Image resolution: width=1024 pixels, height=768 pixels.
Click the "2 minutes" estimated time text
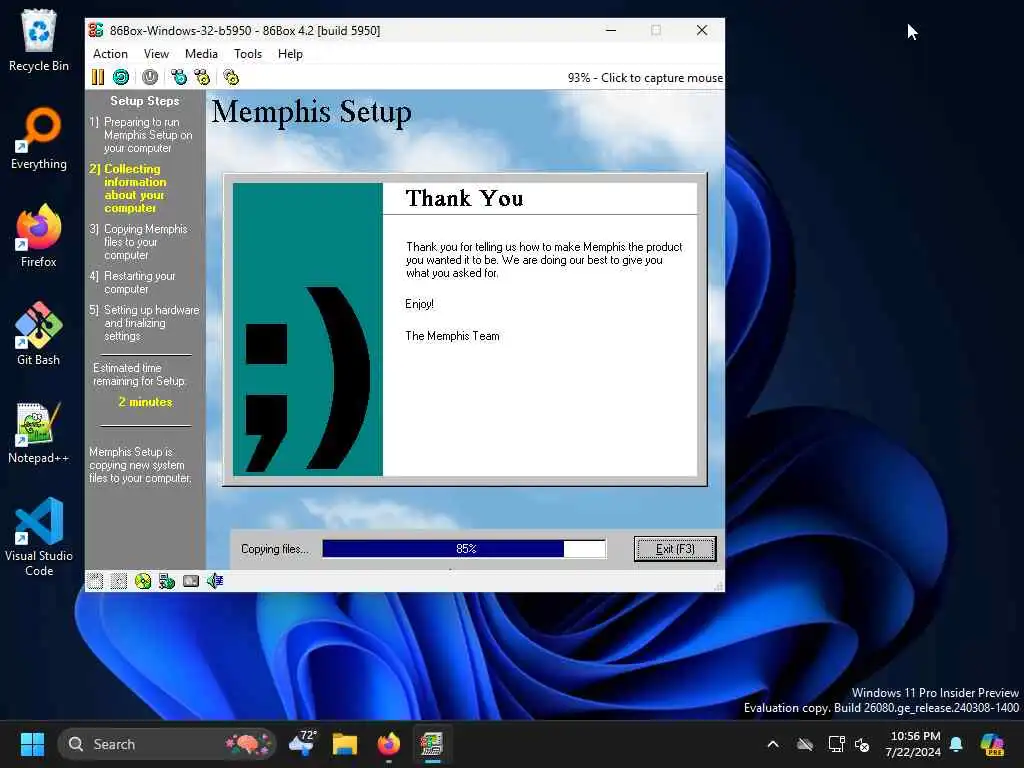point(145,402)
